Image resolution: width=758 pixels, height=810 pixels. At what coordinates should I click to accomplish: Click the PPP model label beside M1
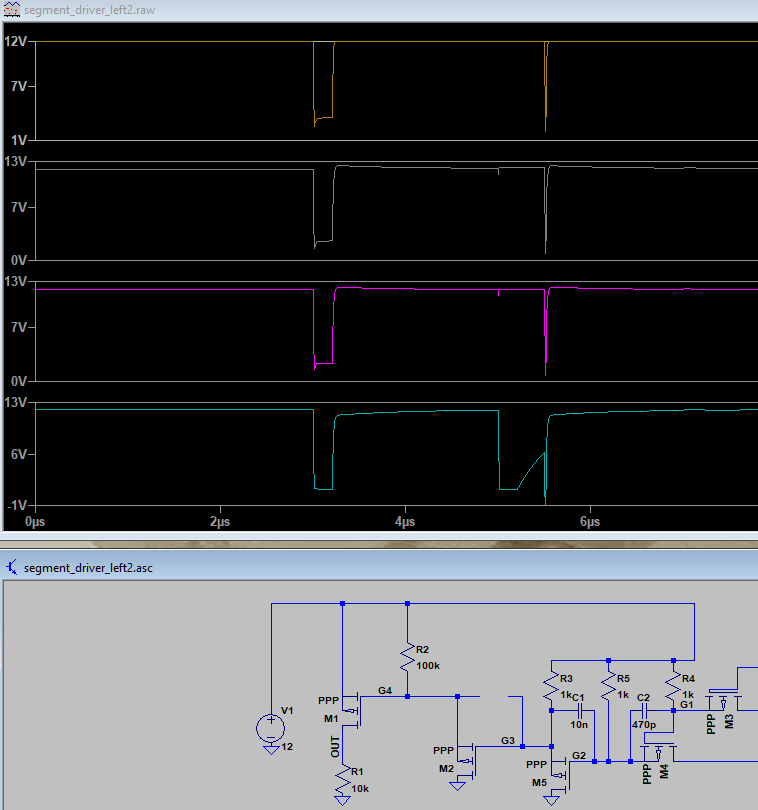(329, 700)
